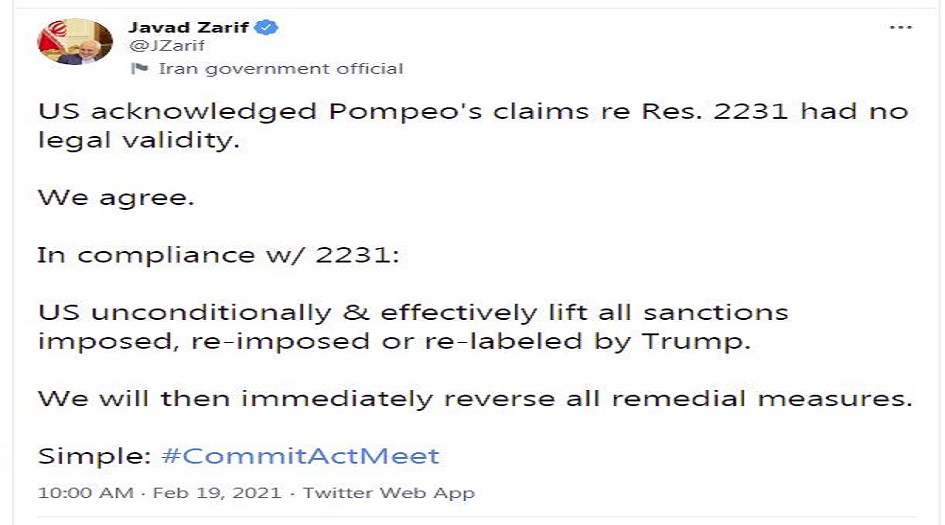Click the US unconditionally & effectively line
Image resolution: width=945 pixels, height=525 pixels.
click(413, 313)
